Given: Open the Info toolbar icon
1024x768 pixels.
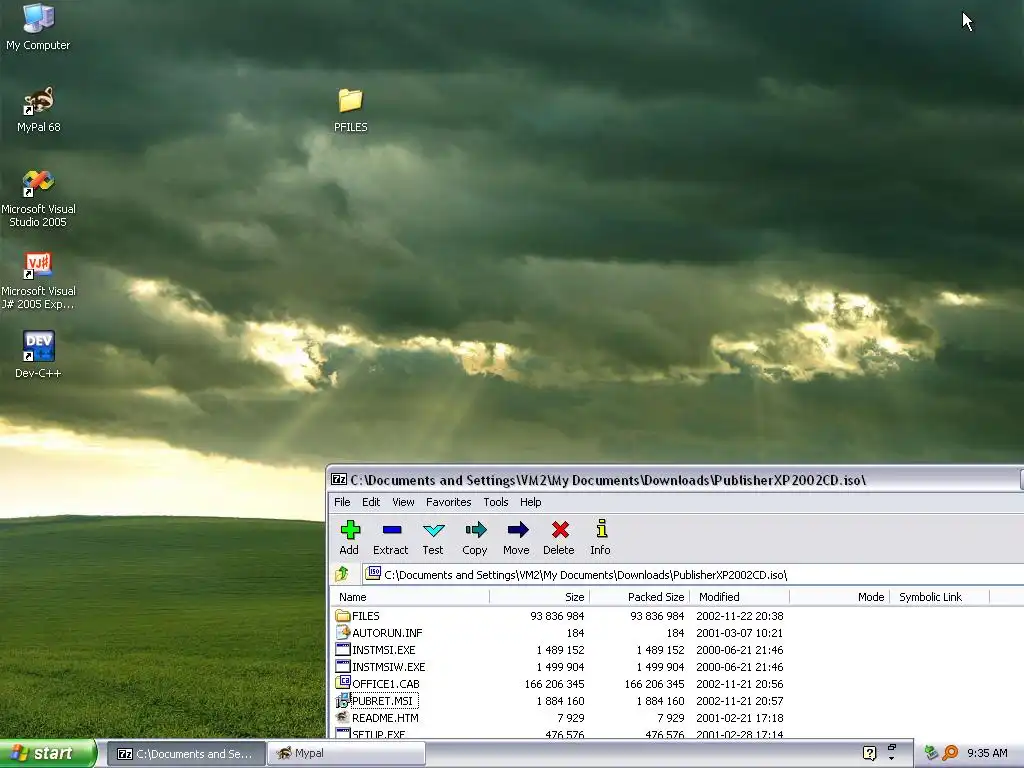Looking at the screenshot, I should click(x=601, y=528).
